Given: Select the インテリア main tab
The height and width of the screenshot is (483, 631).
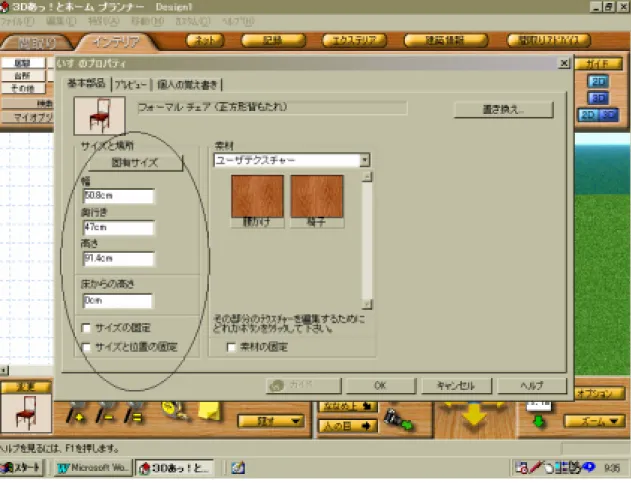Looking at the screenshot, I should pyautogui.click(x=117, y=42).
